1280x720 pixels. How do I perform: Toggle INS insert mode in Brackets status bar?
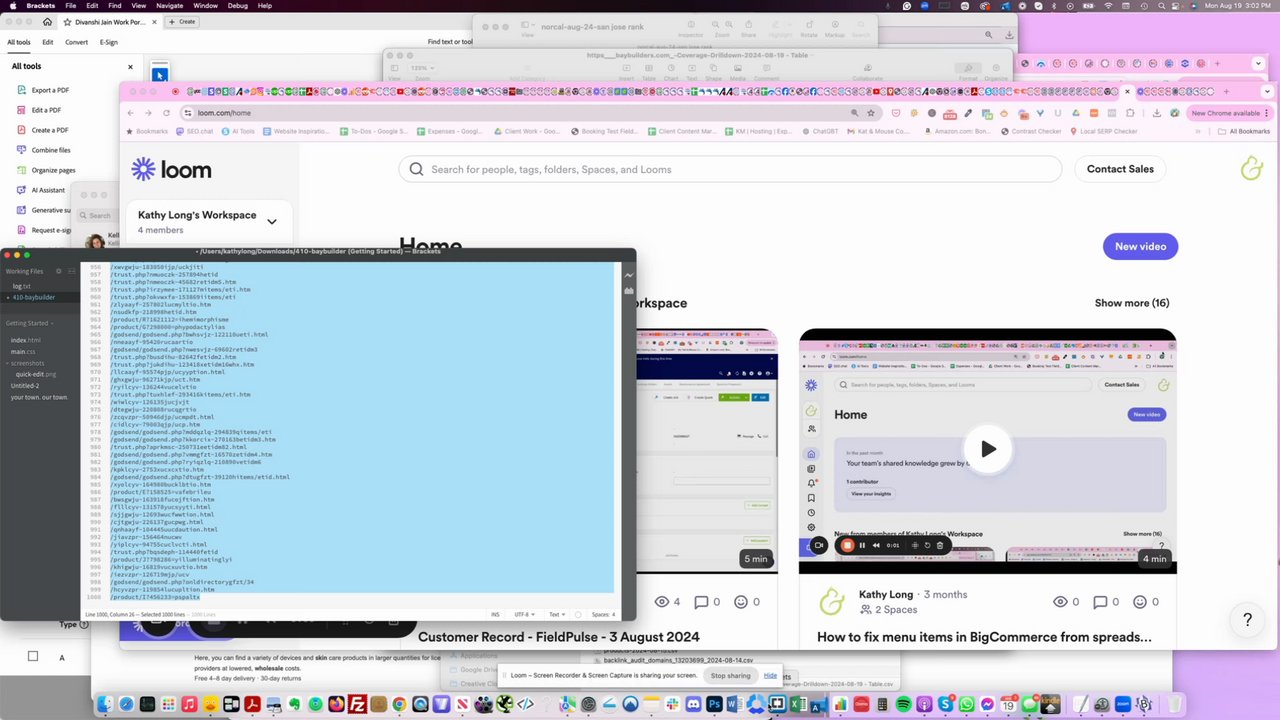click(495, 614)
